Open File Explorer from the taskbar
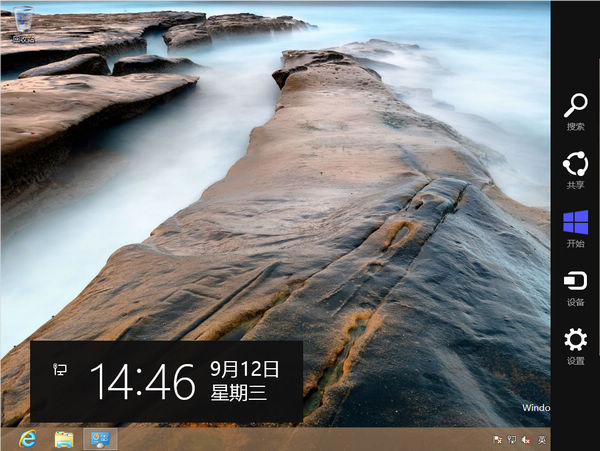Screen dimensions: 600x451 click(64, 439)
